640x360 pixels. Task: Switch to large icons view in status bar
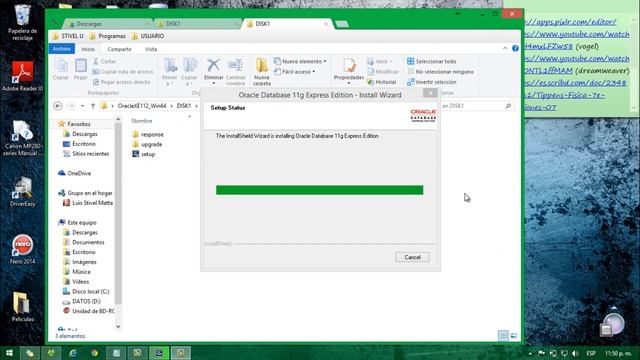514,336
